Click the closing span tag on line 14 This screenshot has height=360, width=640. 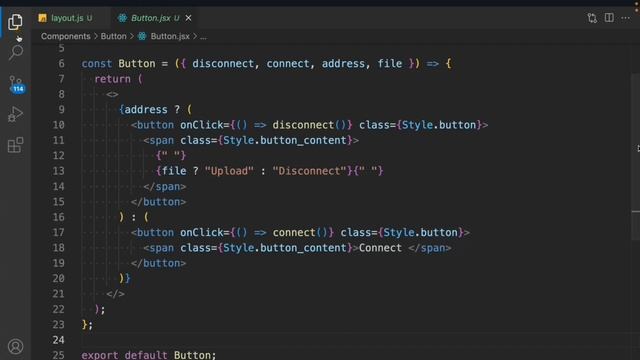click(x=164, y=187)
